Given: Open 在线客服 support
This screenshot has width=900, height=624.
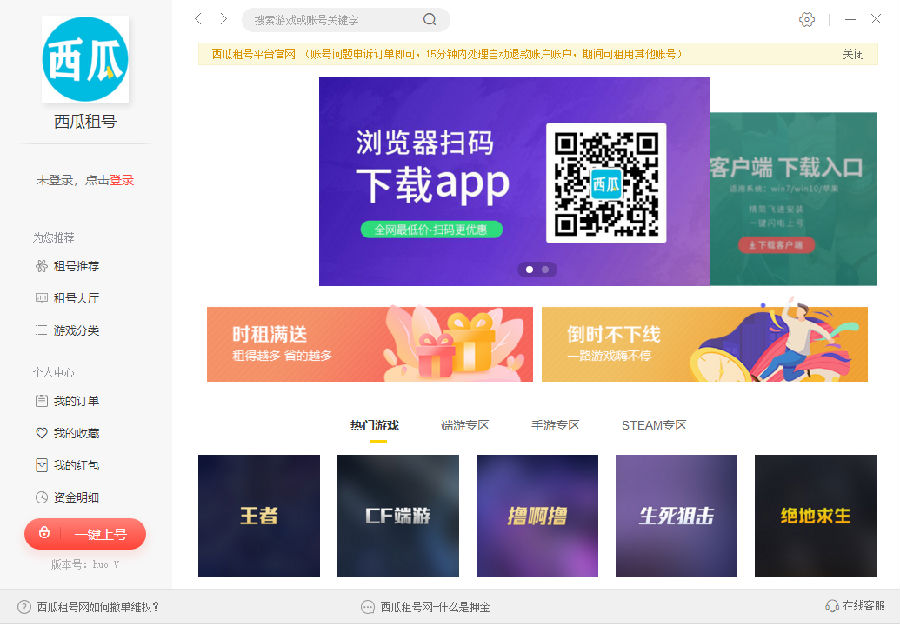Looking at the screenshot, I should pos(863,606).
